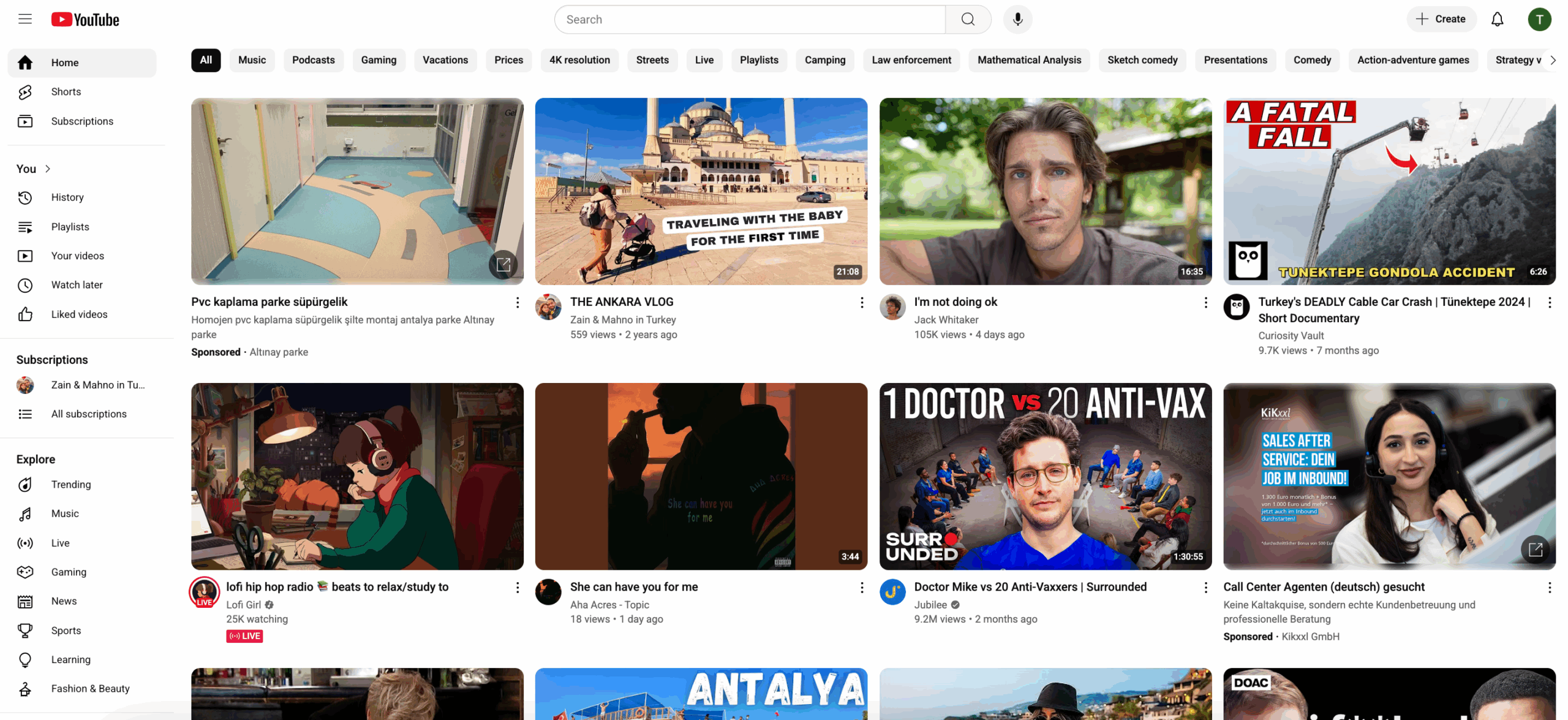Viewport: 1568px width, 720px height.
Task: Select the Sketch comedy chip
Action: click(x=1142, y=60)
